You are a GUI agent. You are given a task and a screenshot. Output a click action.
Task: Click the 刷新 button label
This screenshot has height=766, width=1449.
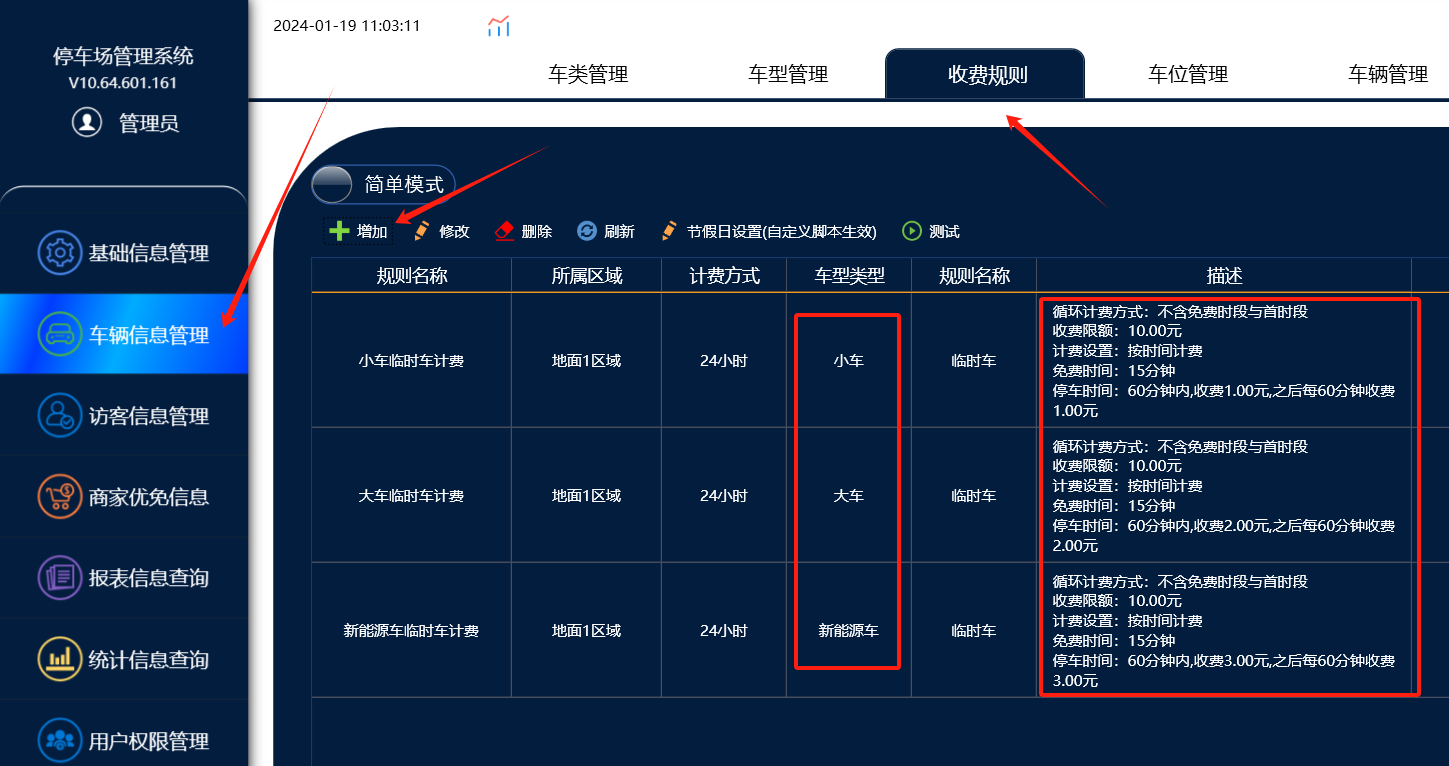[x=619, y=232]
